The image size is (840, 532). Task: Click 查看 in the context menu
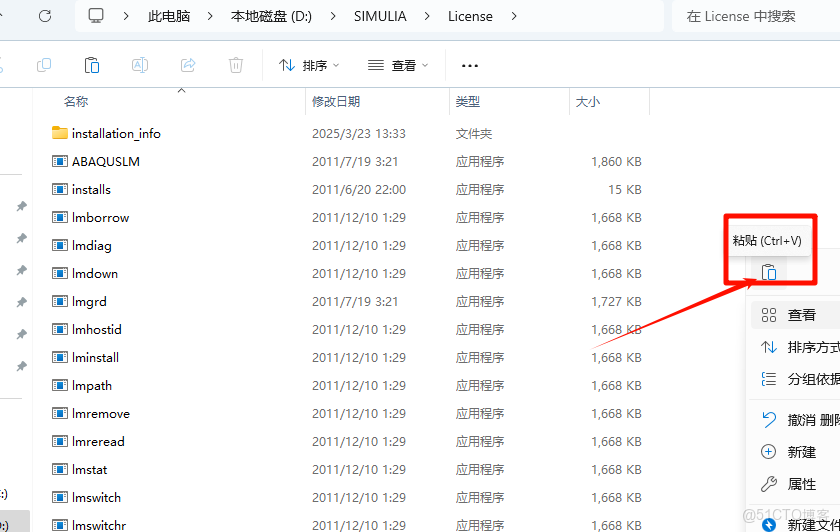pyautogui.click(x=796, y=315)
